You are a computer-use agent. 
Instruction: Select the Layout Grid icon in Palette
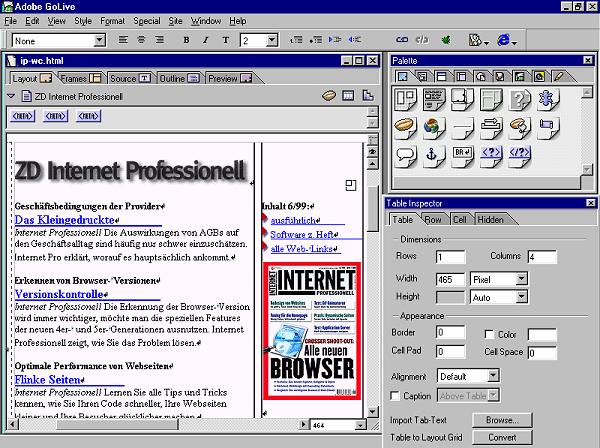tap(405, 99)
